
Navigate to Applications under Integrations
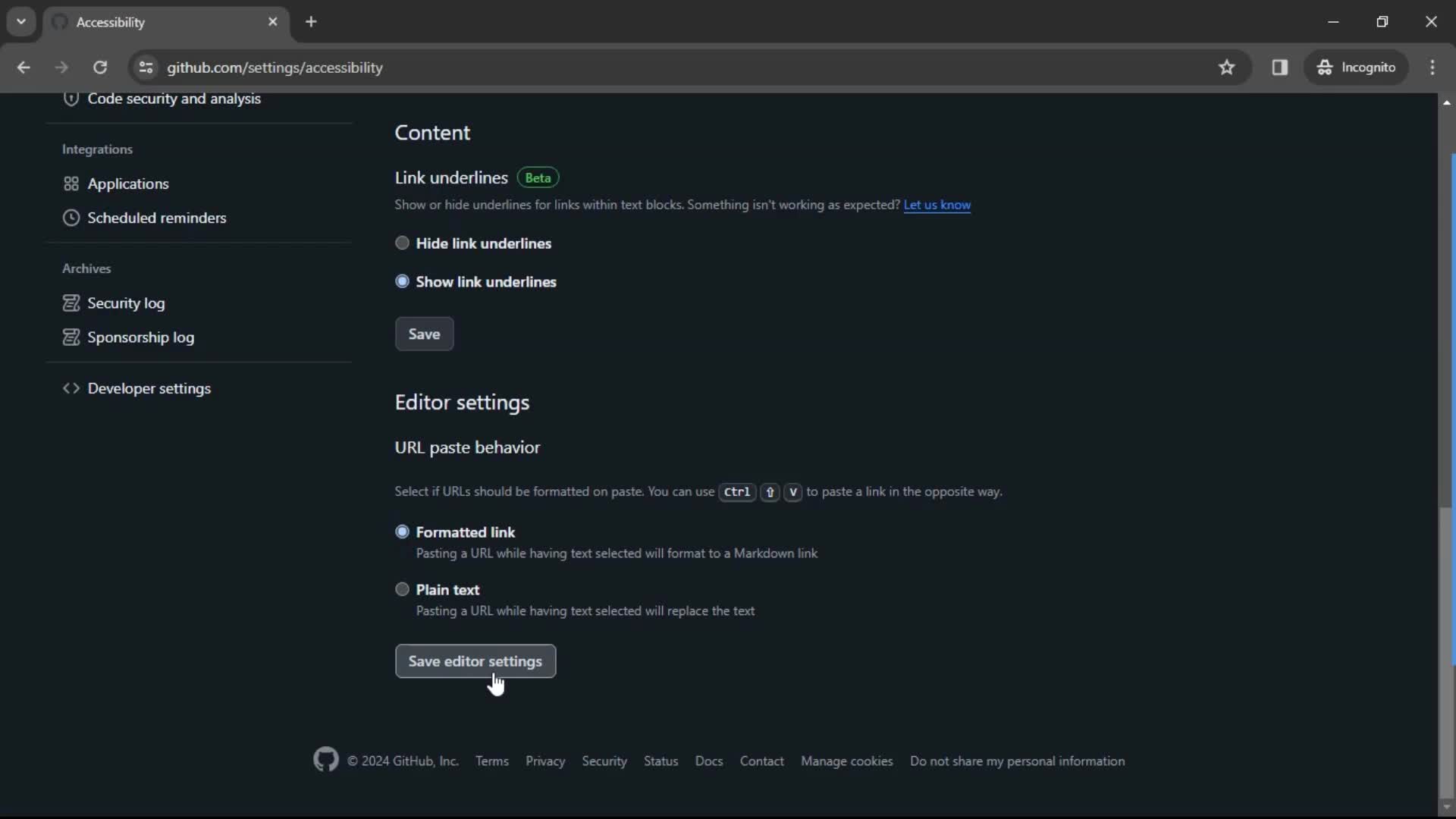click(128, 184)
